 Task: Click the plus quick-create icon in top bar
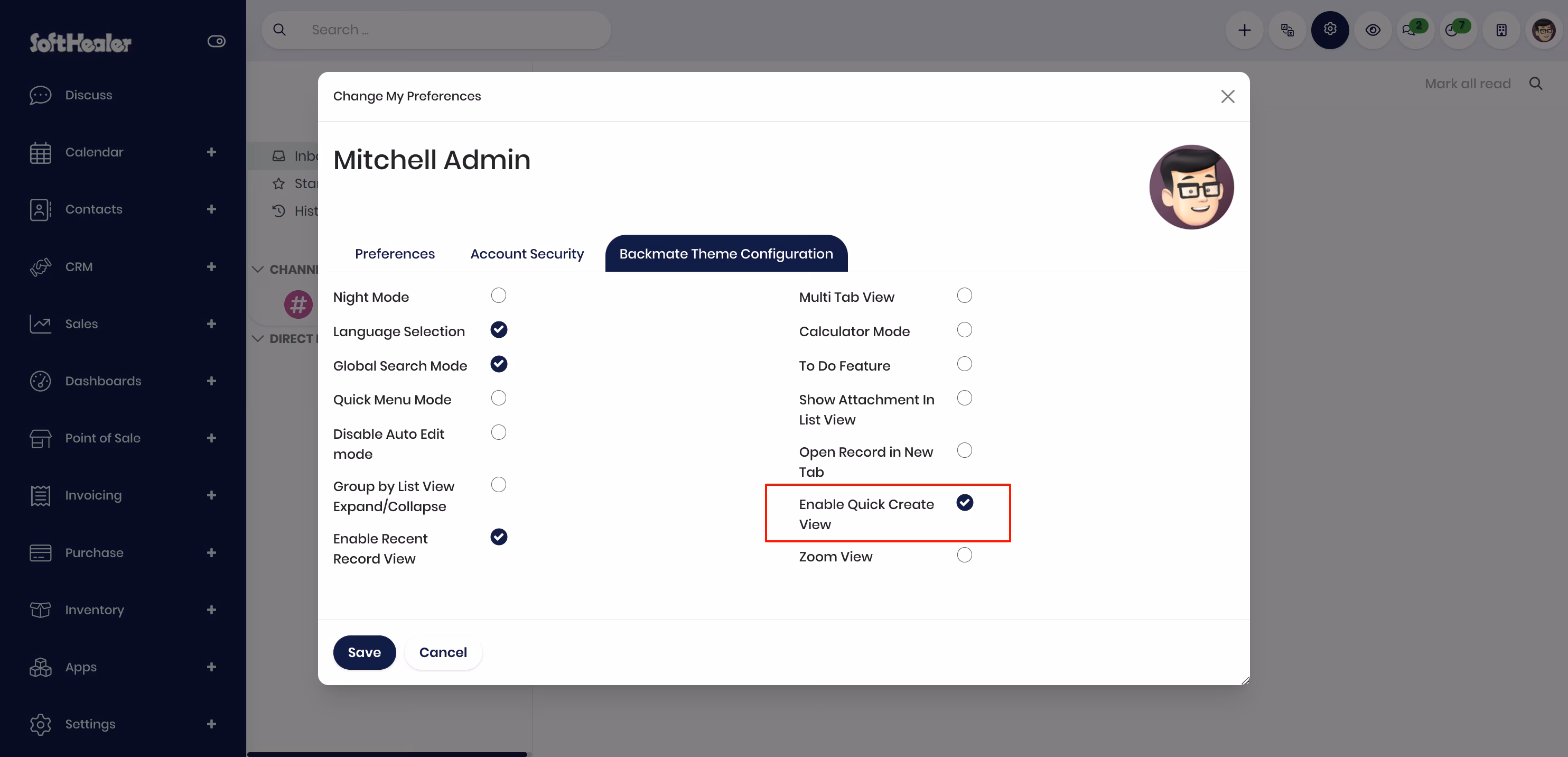(x=1244, y=30)
